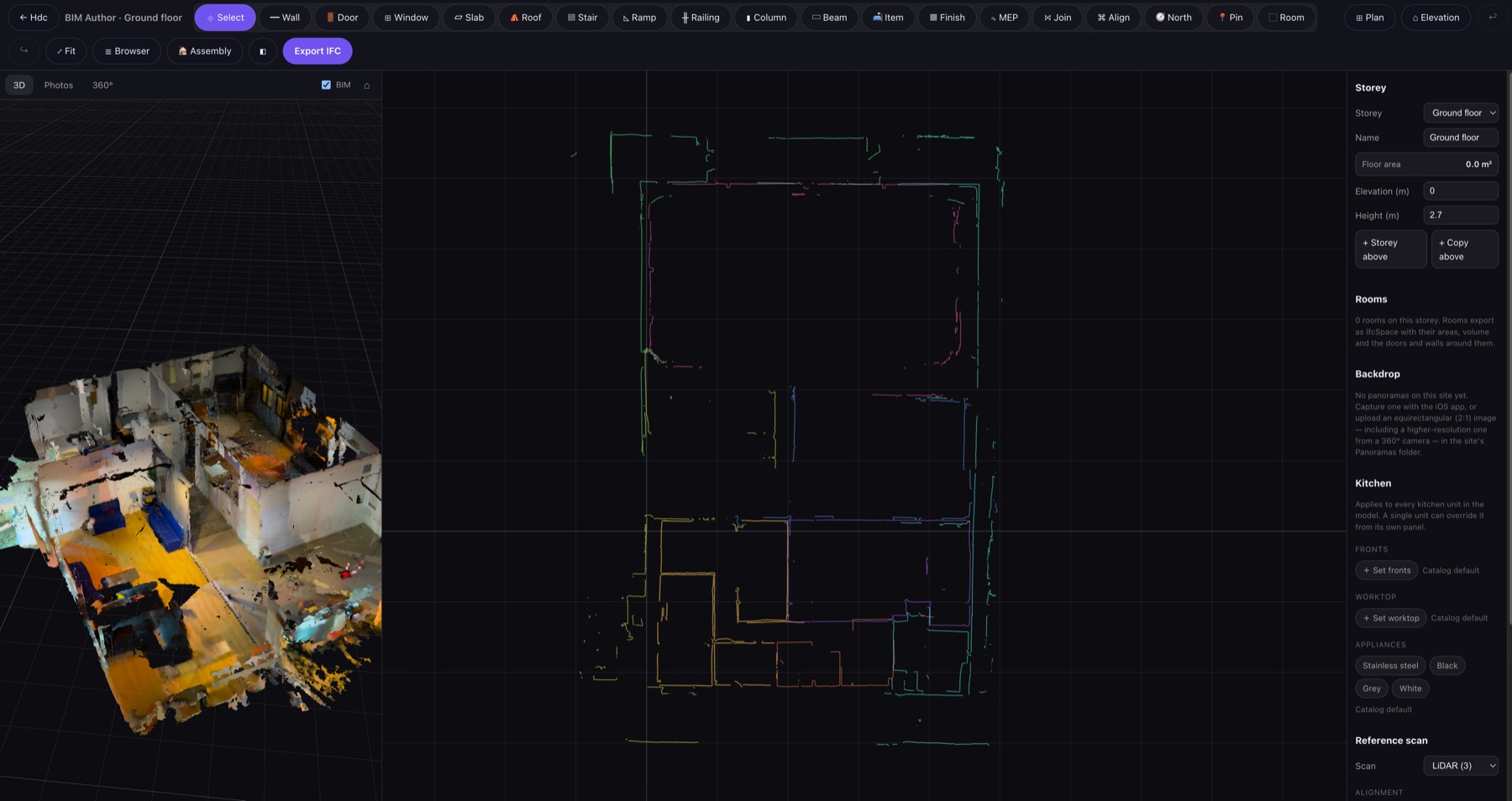Select the Item placement tool

888,18
